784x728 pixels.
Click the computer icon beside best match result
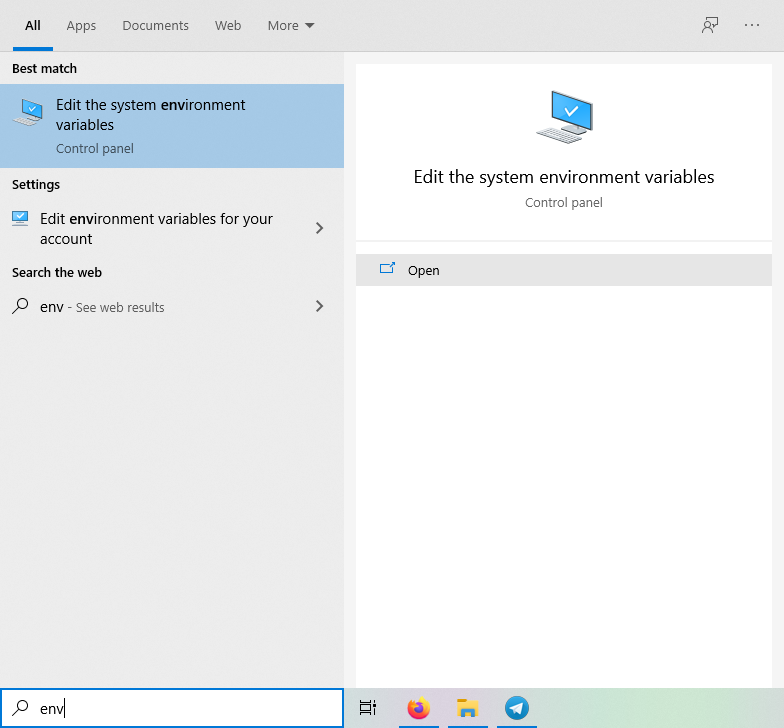click(x=28, y=112)
